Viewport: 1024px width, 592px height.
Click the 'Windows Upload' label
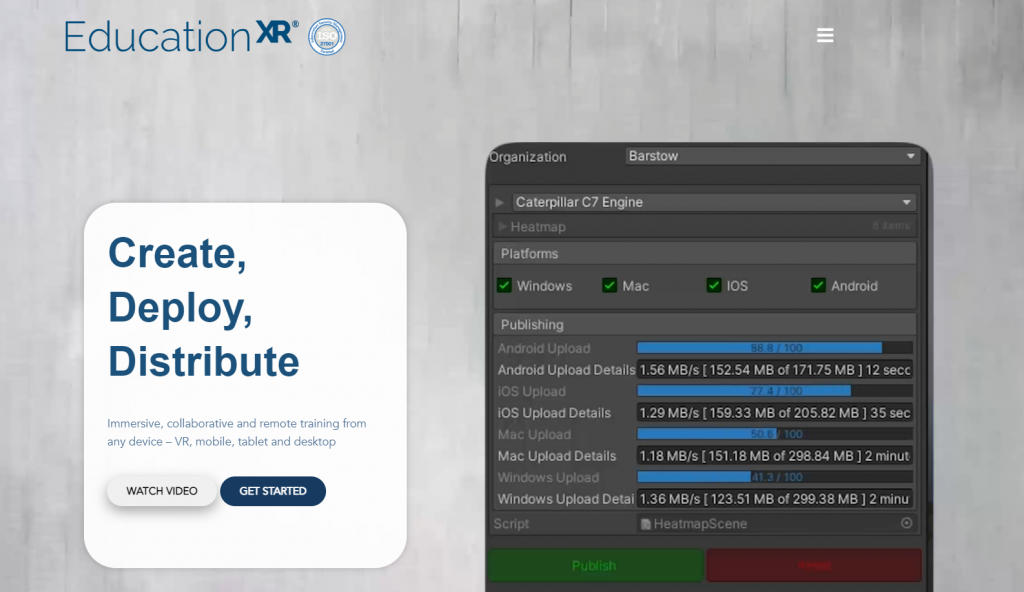click(x=548, y=478)
